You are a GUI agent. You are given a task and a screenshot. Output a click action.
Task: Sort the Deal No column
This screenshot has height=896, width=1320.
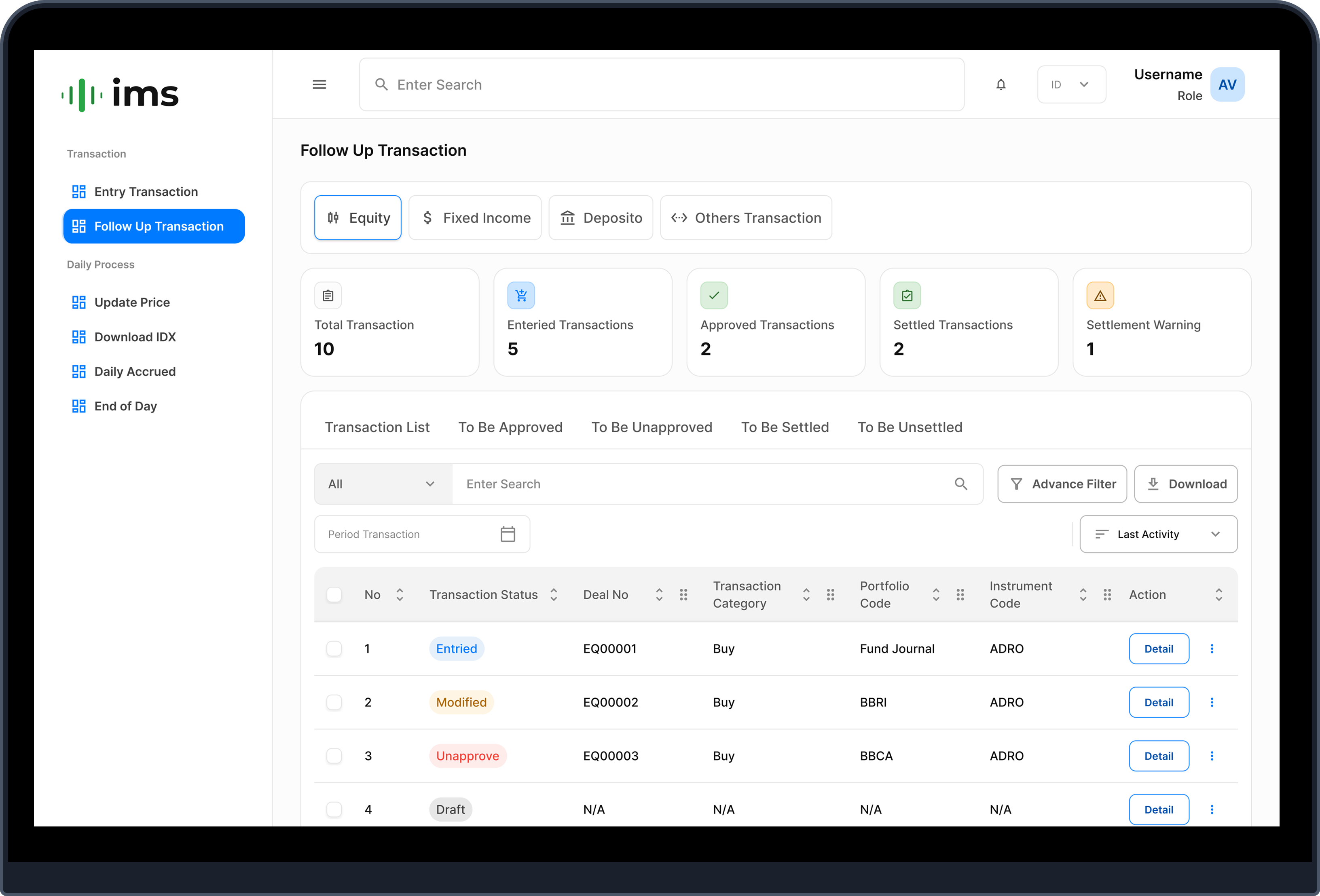(x=659, y=594)
